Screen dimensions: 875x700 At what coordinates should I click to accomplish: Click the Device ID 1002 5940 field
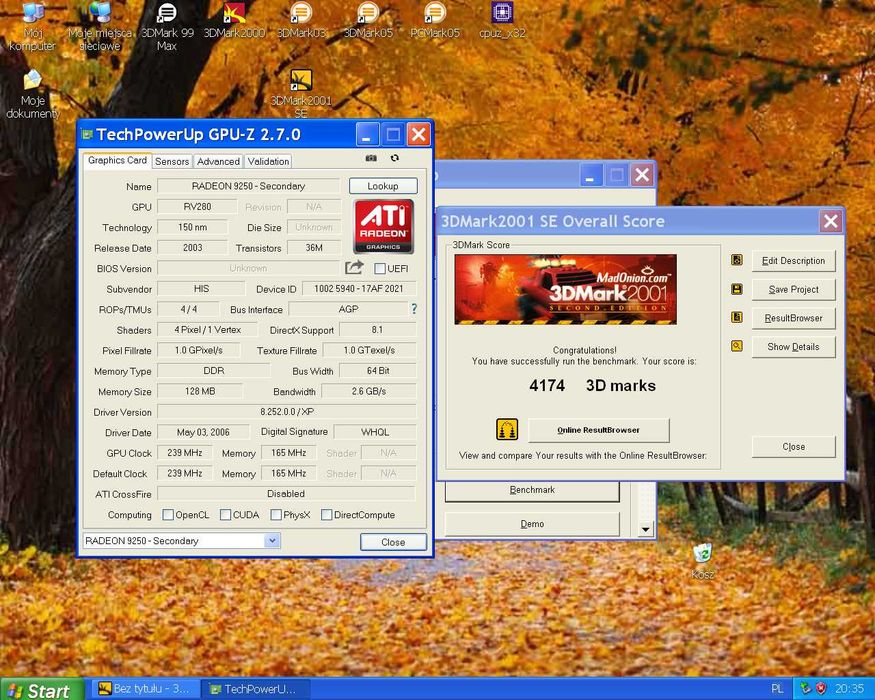click(x=359, y=289)
